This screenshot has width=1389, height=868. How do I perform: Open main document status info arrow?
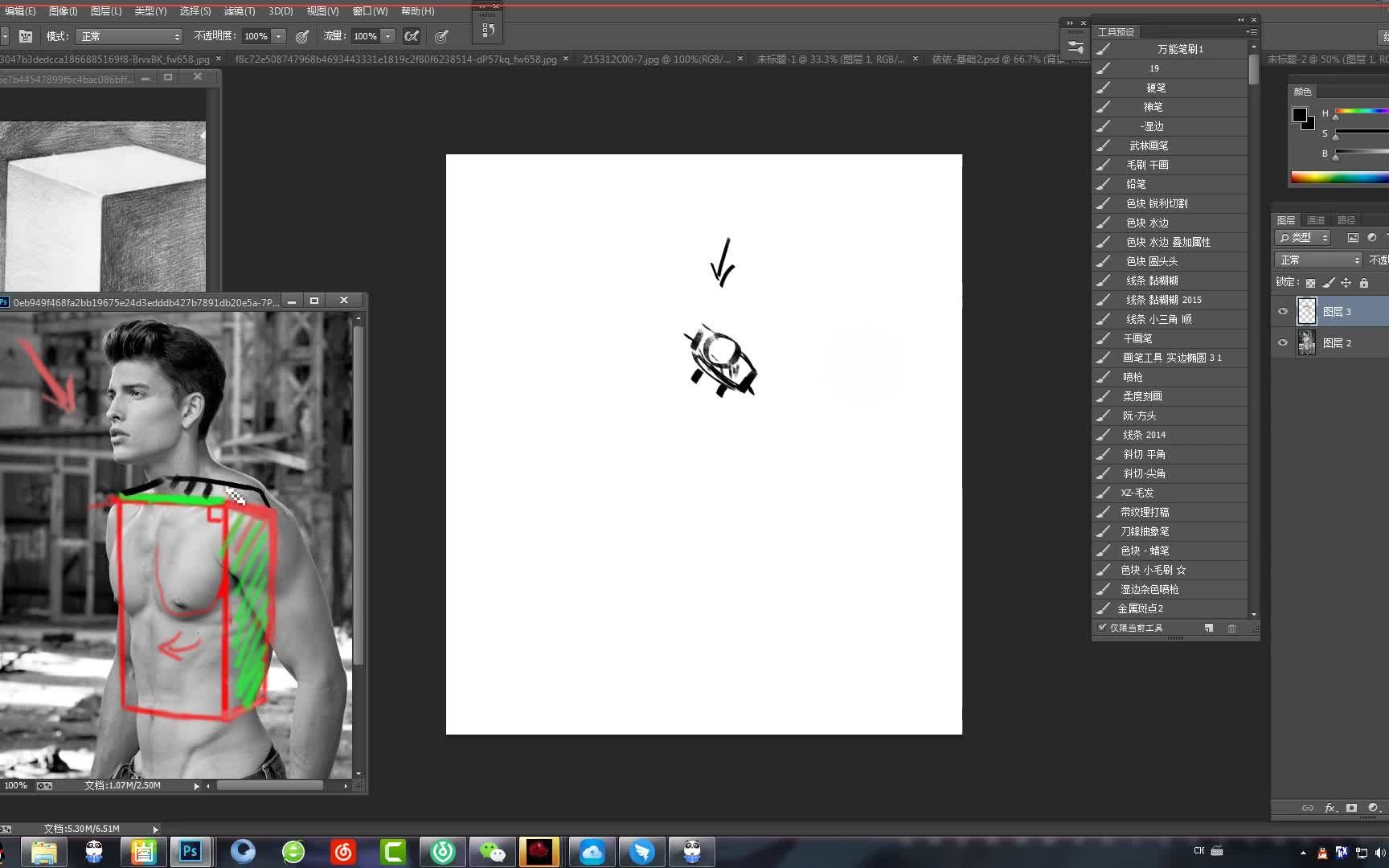(155, 829)
